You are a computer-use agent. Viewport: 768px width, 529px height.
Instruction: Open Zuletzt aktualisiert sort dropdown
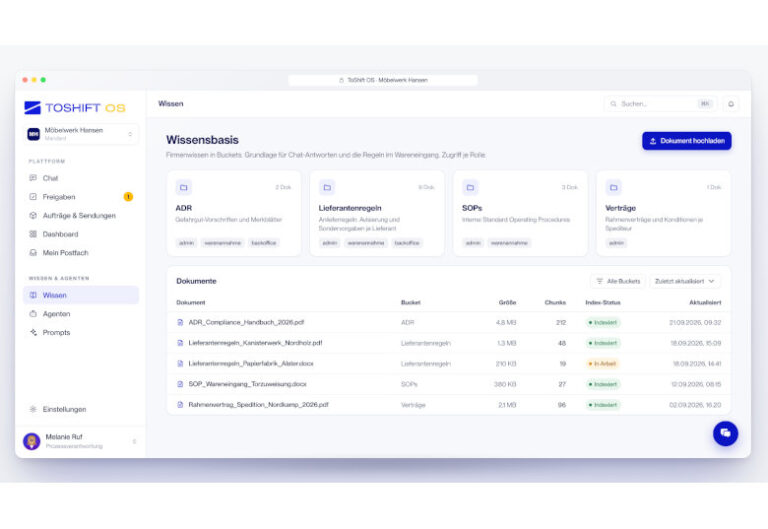(685, 281)
